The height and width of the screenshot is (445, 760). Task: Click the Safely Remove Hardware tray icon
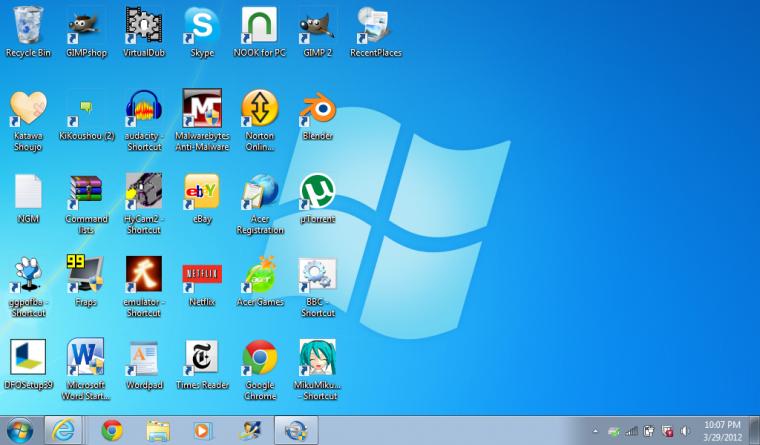pos(614,430)
